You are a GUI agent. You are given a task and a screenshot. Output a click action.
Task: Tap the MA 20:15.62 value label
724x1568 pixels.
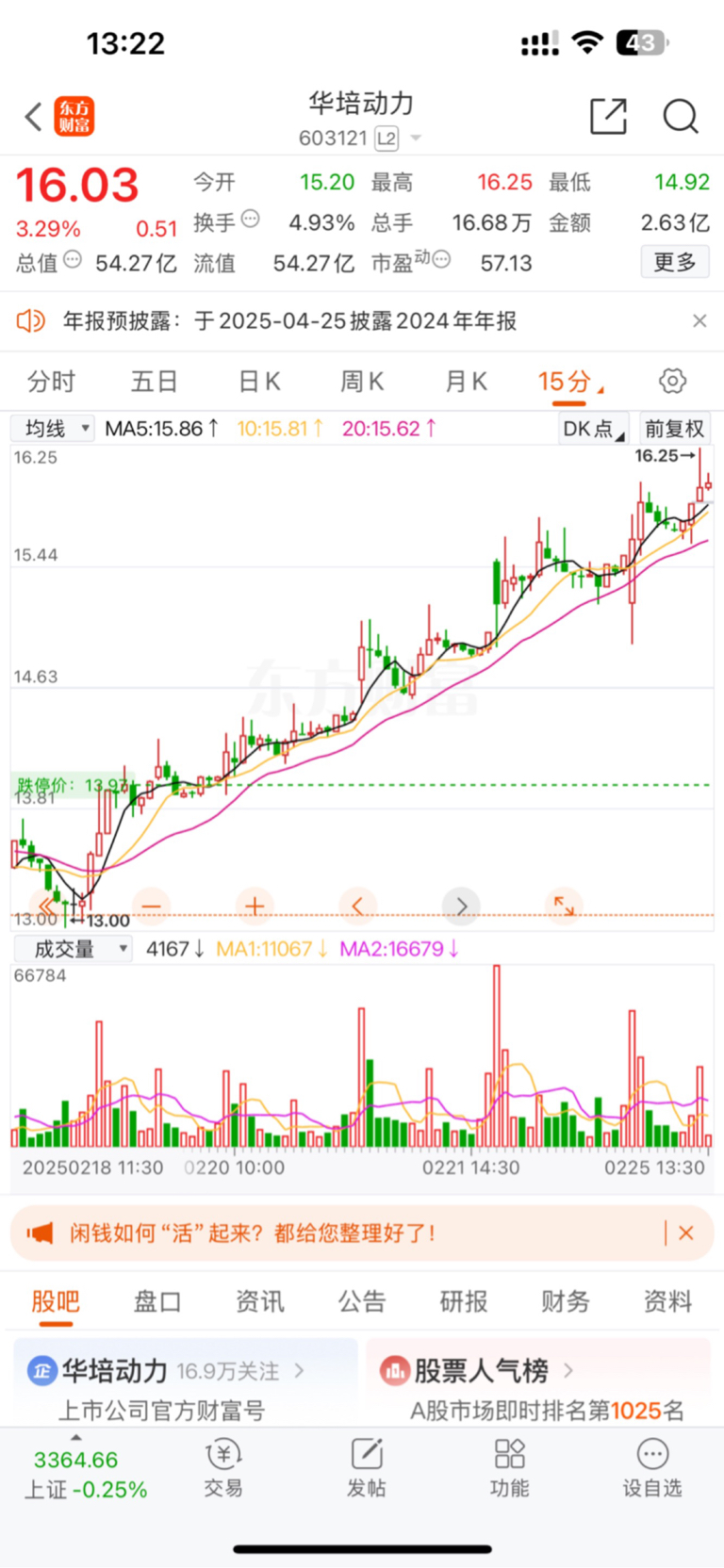pyautogui.click(x=389, y=429)
